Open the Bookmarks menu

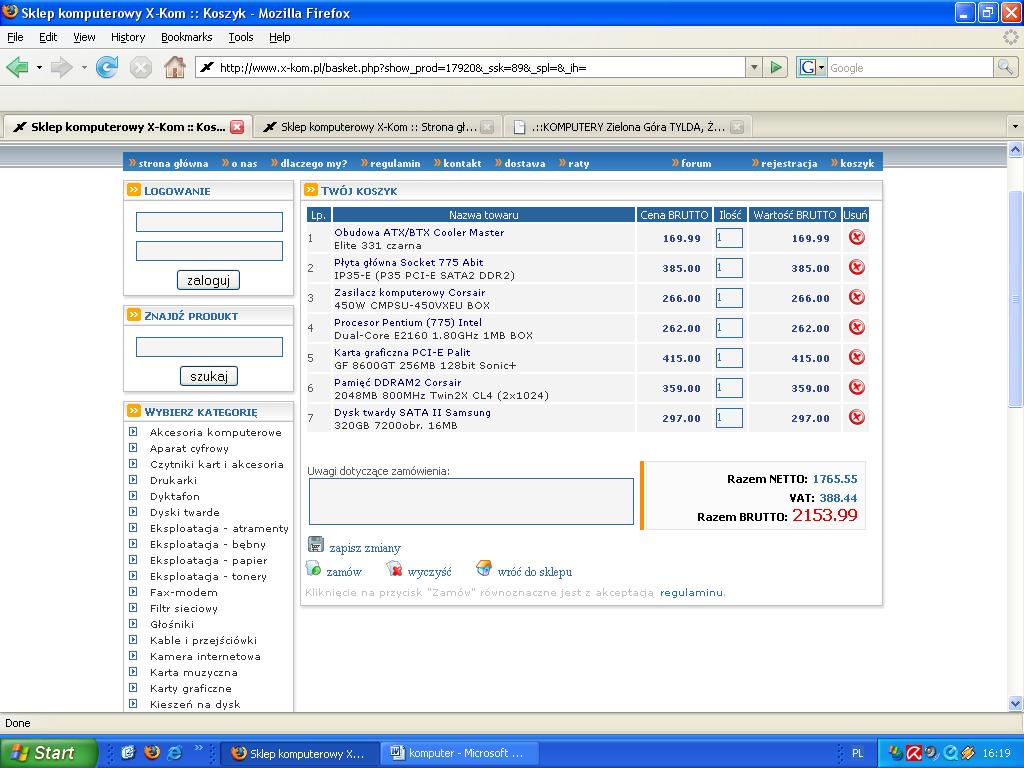coord(187,37)
